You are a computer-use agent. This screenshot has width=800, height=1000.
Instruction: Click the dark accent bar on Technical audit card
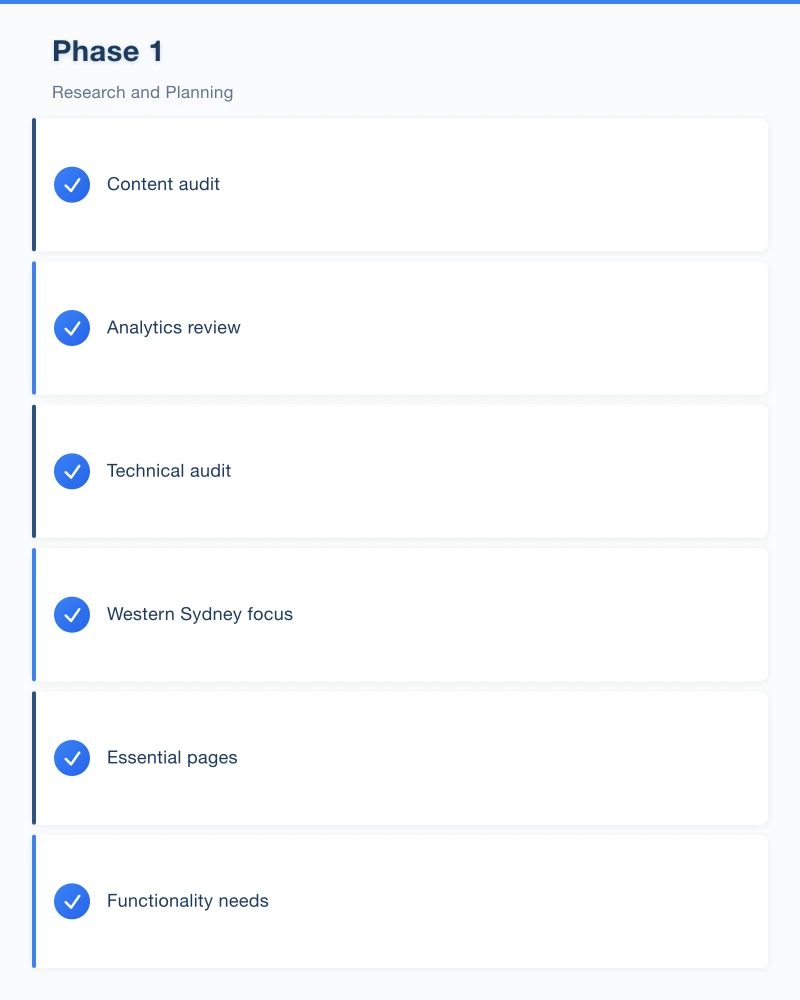pos(34,471)
